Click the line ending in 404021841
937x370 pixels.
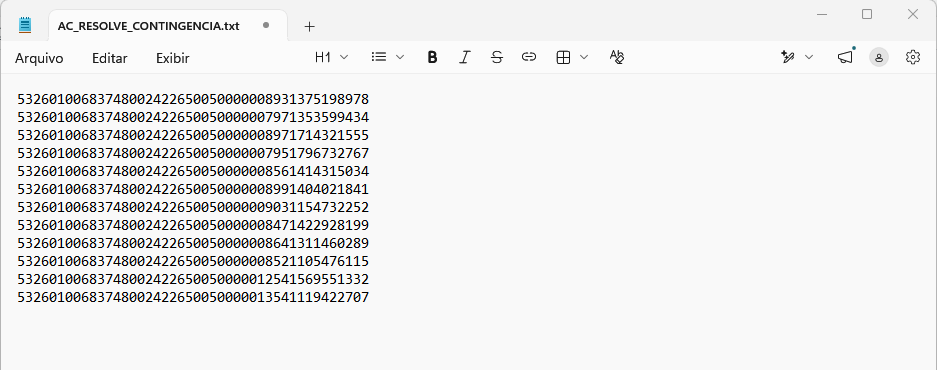pyautogui.click(x=193, y=189)
